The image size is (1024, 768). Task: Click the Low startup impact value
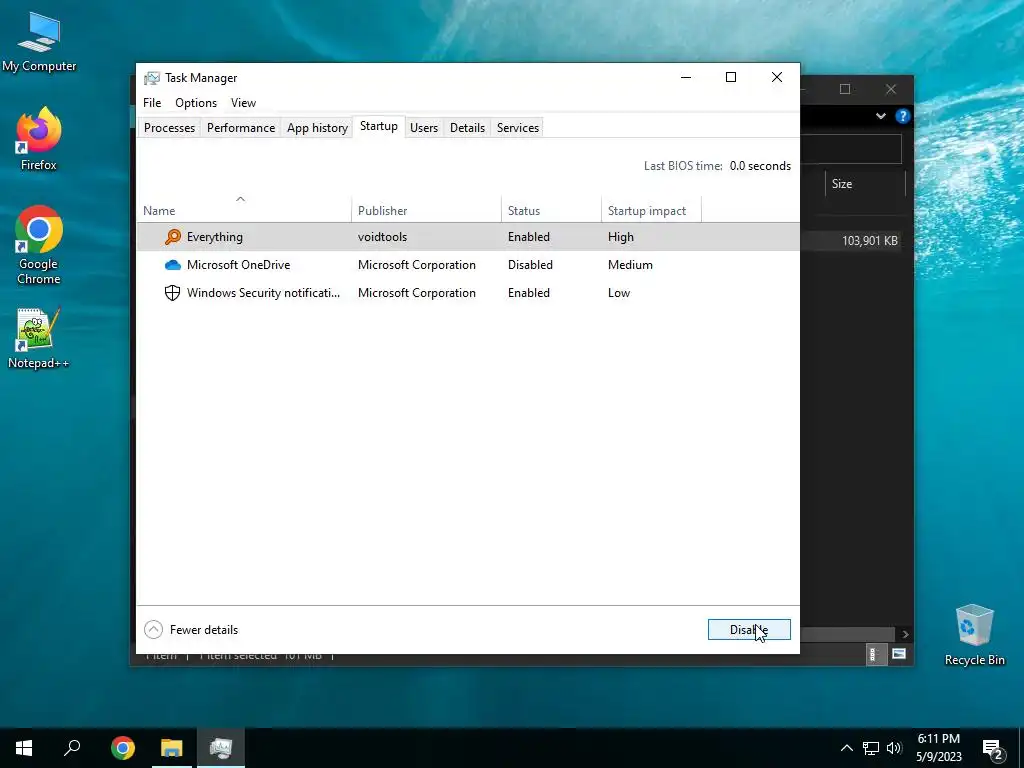coord(618,293)
